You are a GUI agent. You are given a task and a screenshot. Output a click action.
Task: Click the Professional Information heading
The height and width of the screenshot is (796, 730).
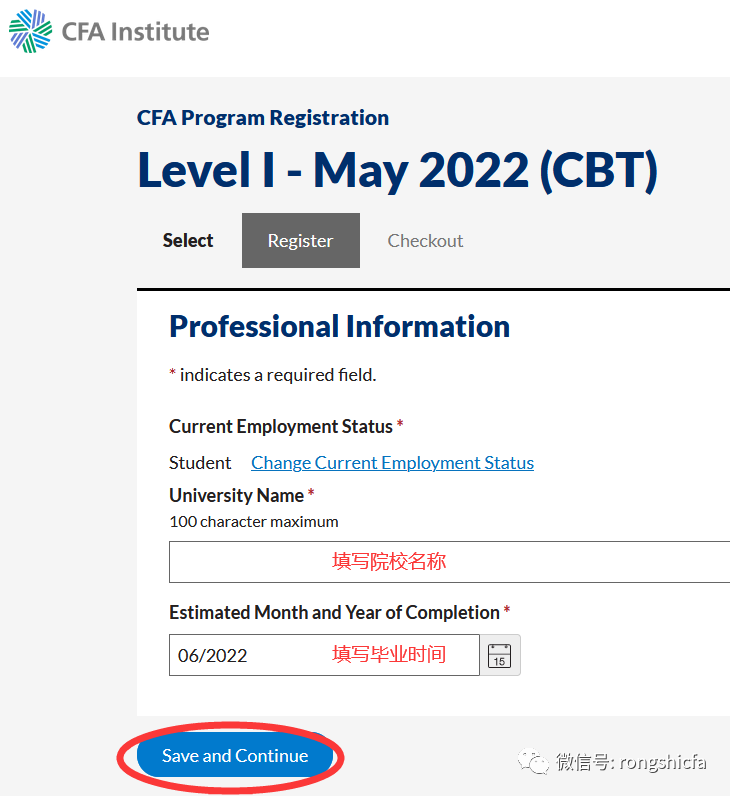(340, 326)
